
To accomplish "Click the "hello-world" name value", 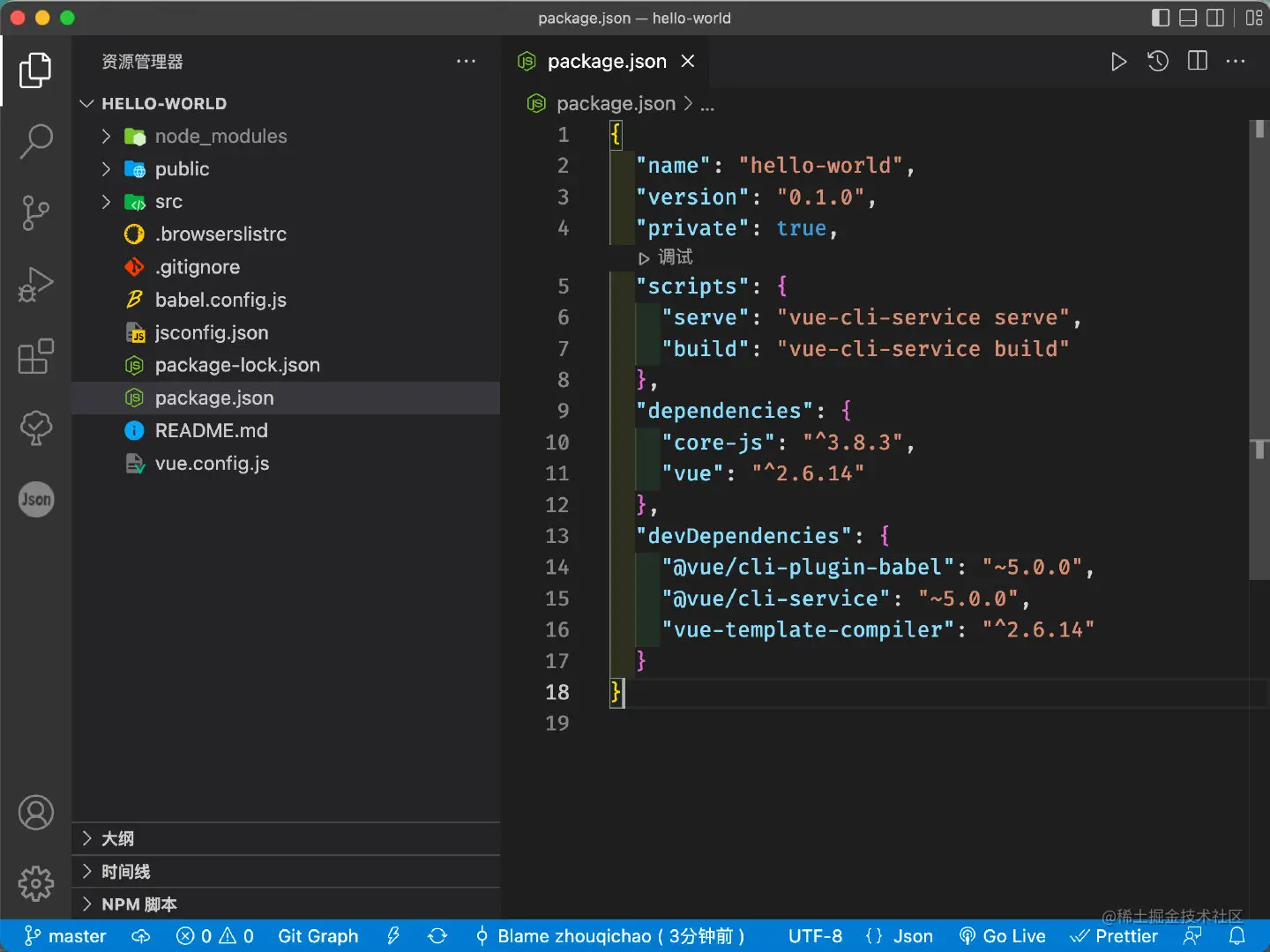I will click(x=820, y=166).
